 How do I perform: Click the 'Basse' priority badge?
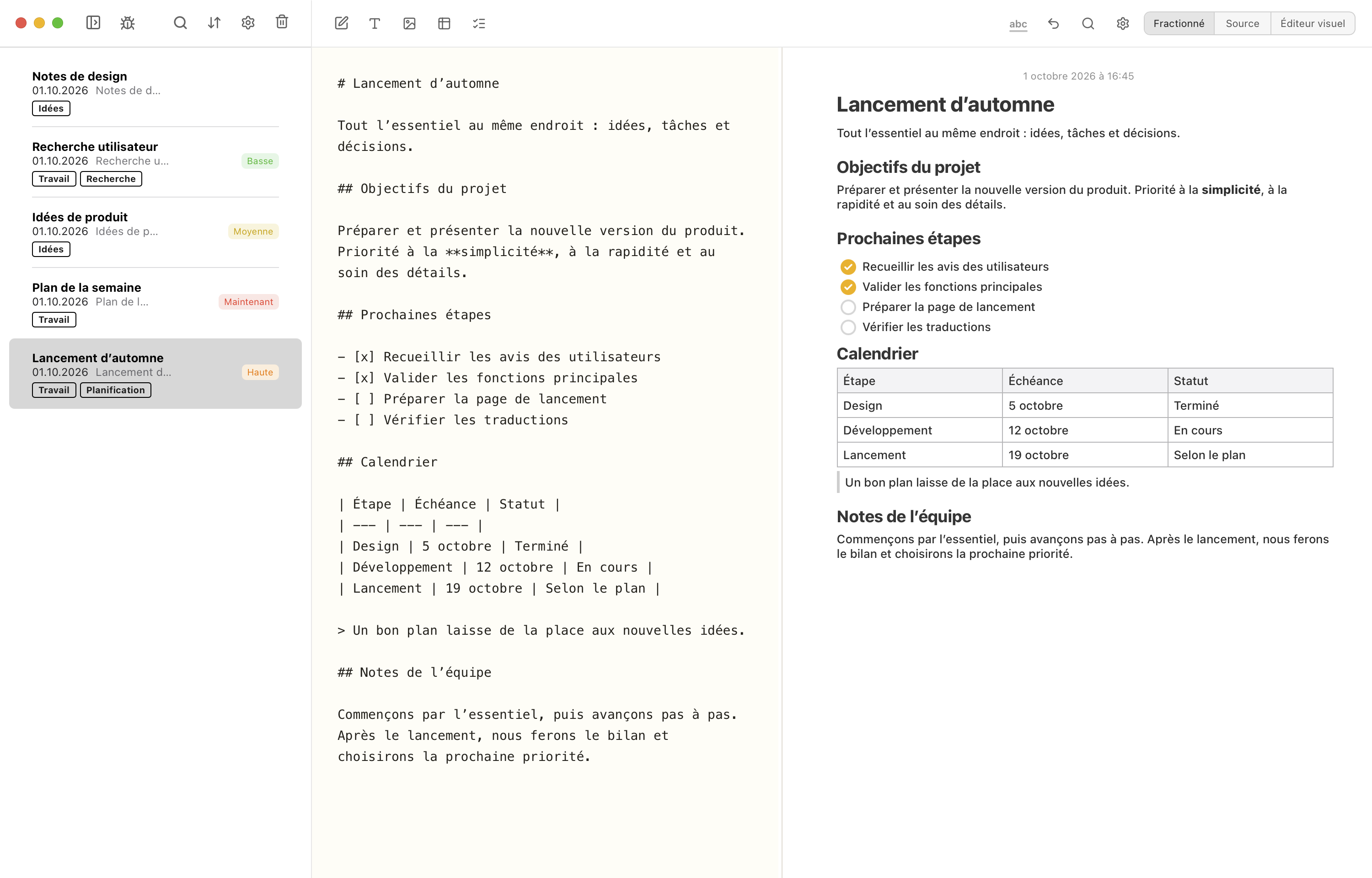[260, 161]
